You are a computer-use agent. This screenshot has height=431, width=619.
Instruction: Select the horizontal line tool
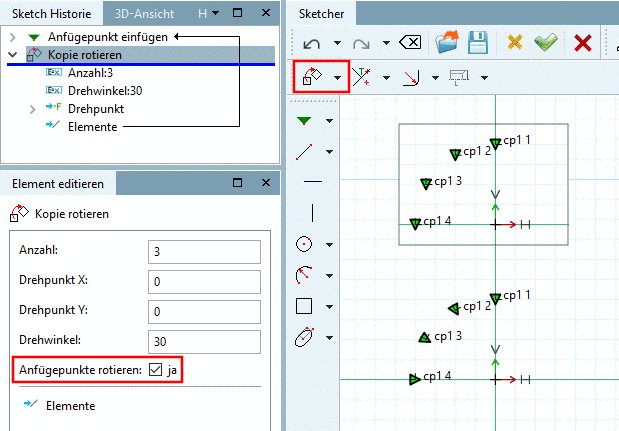click(313, 182)
